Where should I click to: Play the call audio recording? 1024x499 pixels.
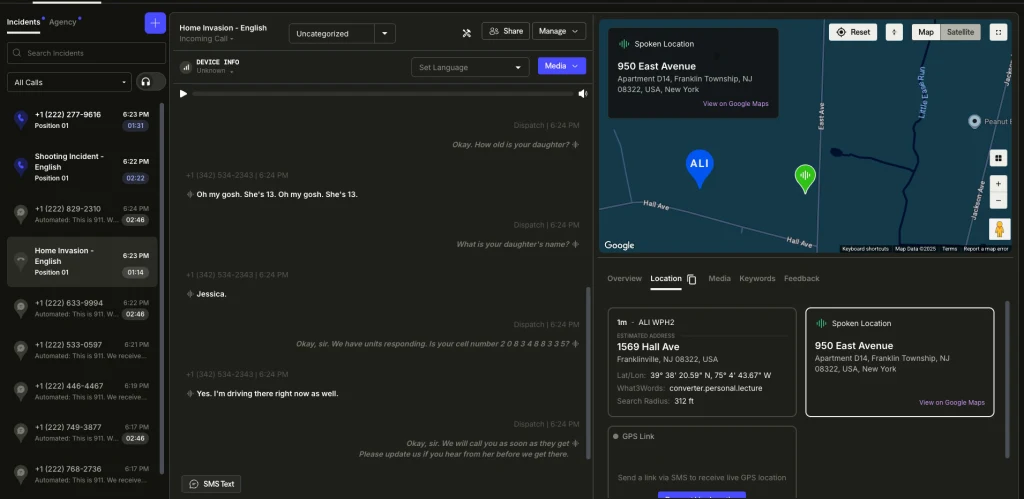tap(183, 94)
